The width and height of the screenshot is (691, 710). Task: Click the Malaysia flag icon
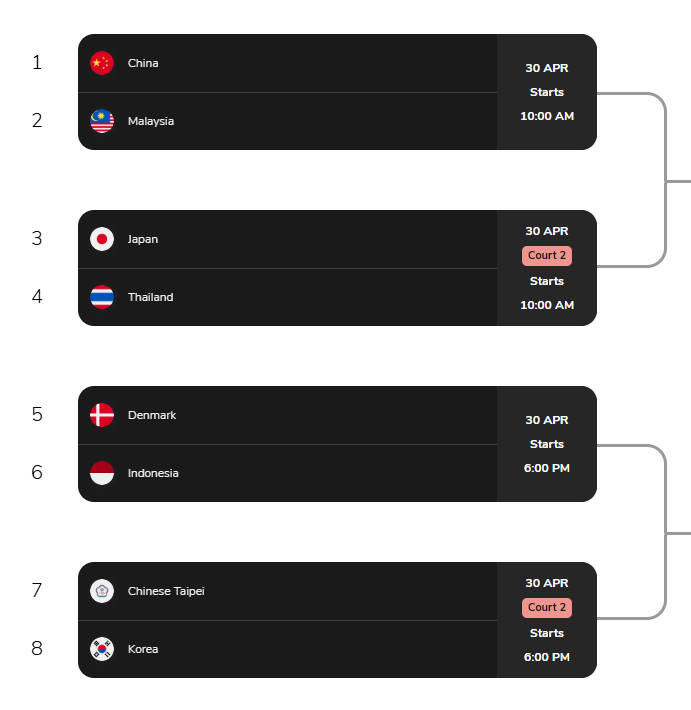coord(101,121)
